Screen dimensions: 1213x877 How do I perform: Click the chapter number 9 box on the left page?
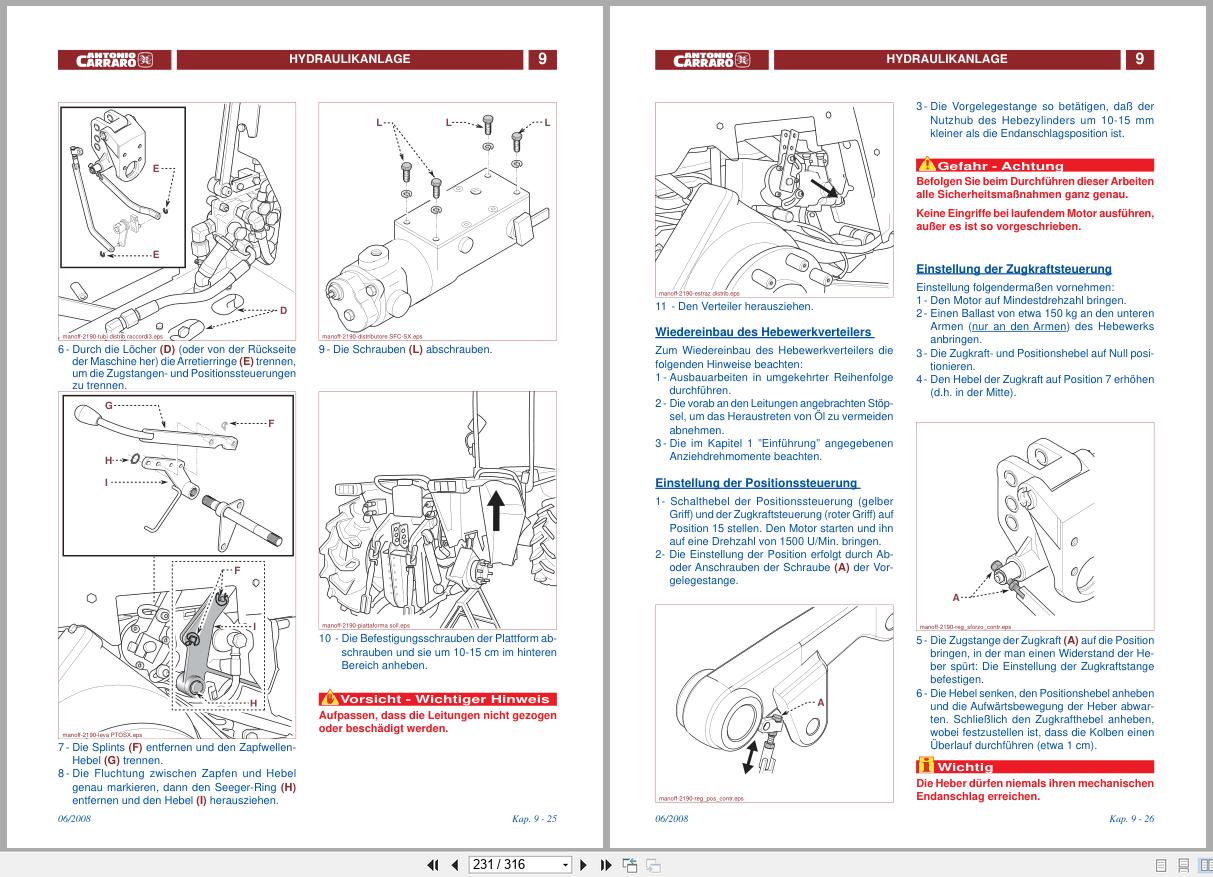pos(542,59)
